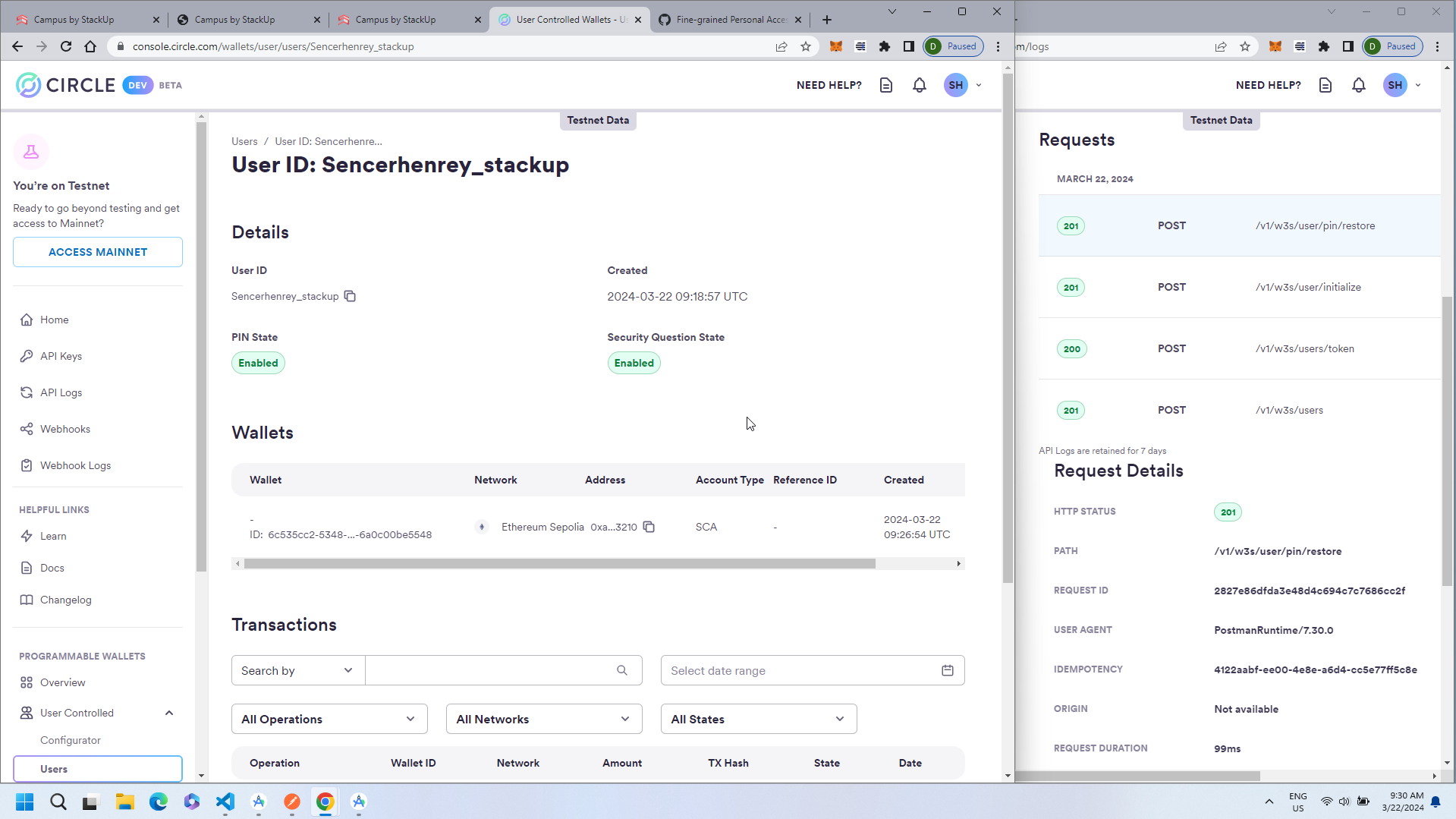Open Windows Start menu
This screenshot has width=1456, height=819.
pos(25,802)
